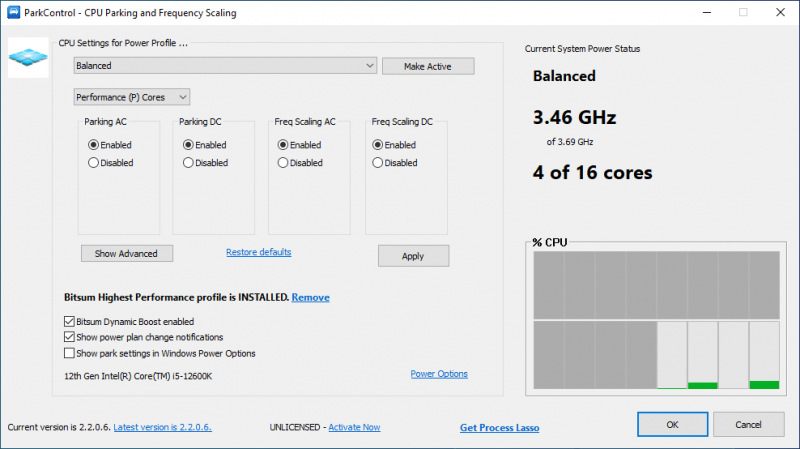Open the Performance (P) Cores dropdown
This screenshot has width=800, height=449.
(132, 97)
